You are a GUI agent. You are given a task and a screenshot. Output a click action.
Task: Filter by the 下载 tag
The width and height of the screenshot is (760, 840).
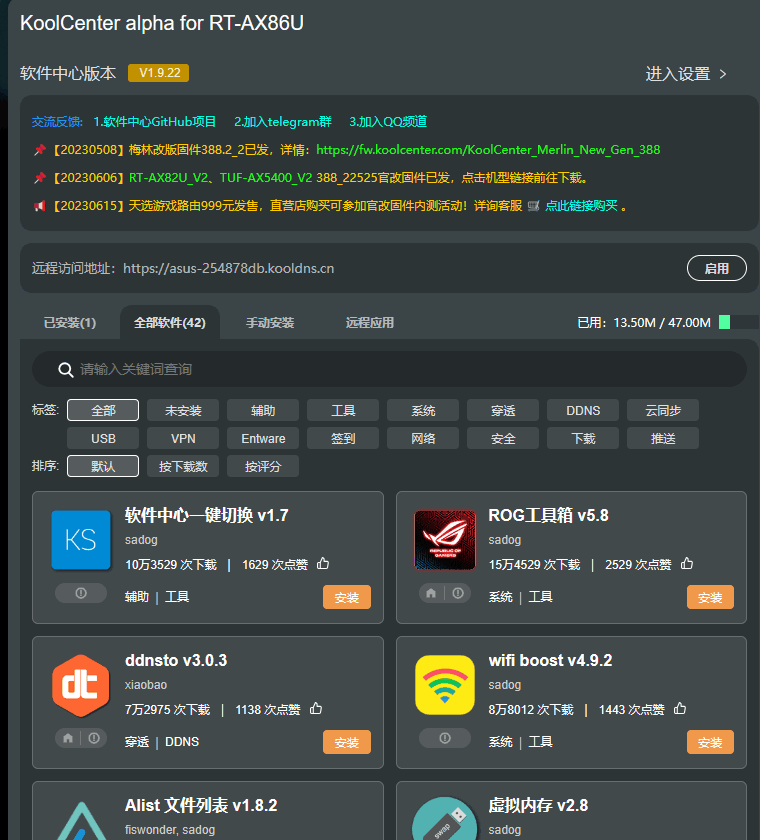(x=583, y=438)
